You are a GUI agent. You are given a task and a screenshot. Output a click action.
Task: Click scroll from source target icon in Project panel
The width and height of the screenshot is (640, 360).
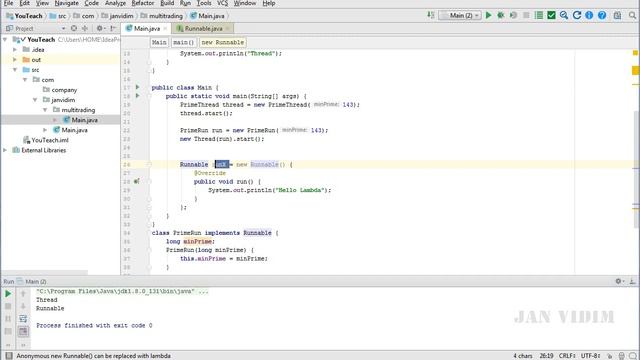73,29
